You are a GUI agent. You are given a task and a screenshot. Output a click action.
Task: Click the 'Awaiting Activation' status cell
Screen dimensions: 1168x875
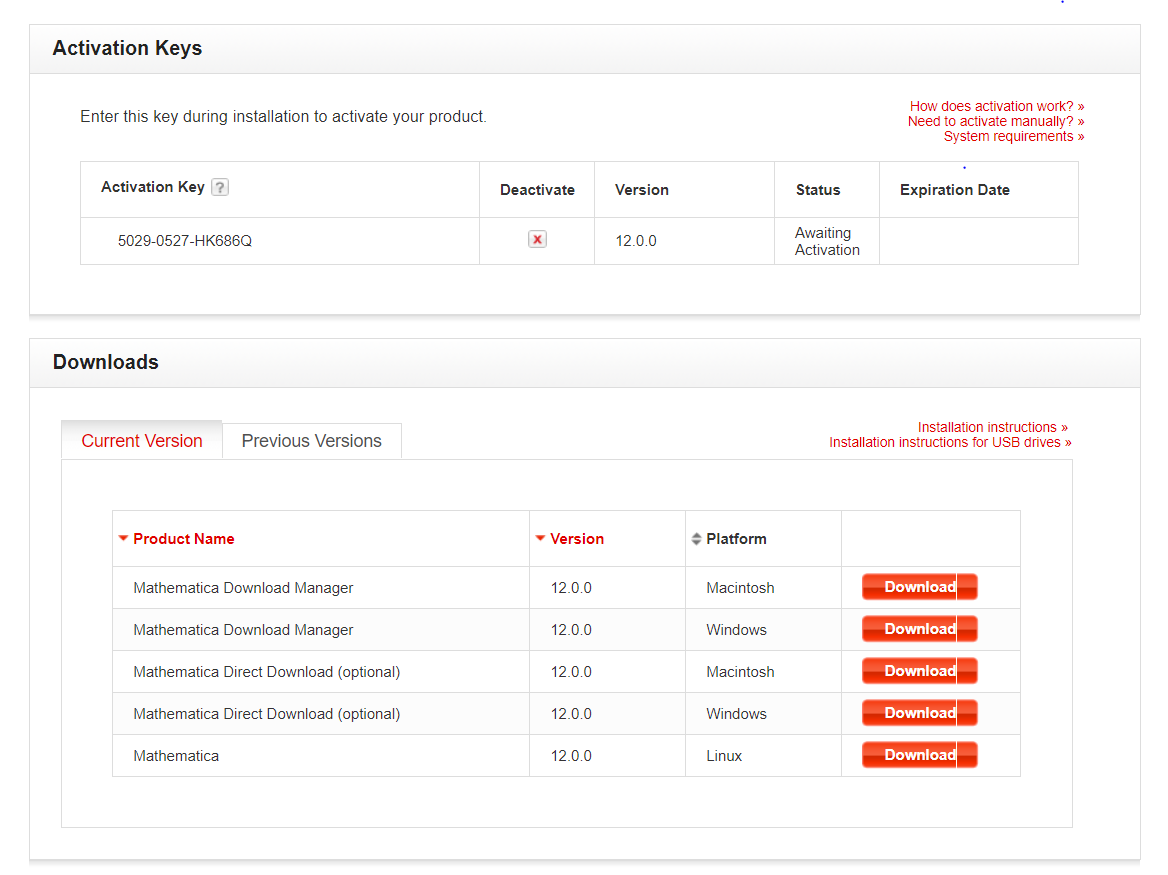click(x=827, y=241)
